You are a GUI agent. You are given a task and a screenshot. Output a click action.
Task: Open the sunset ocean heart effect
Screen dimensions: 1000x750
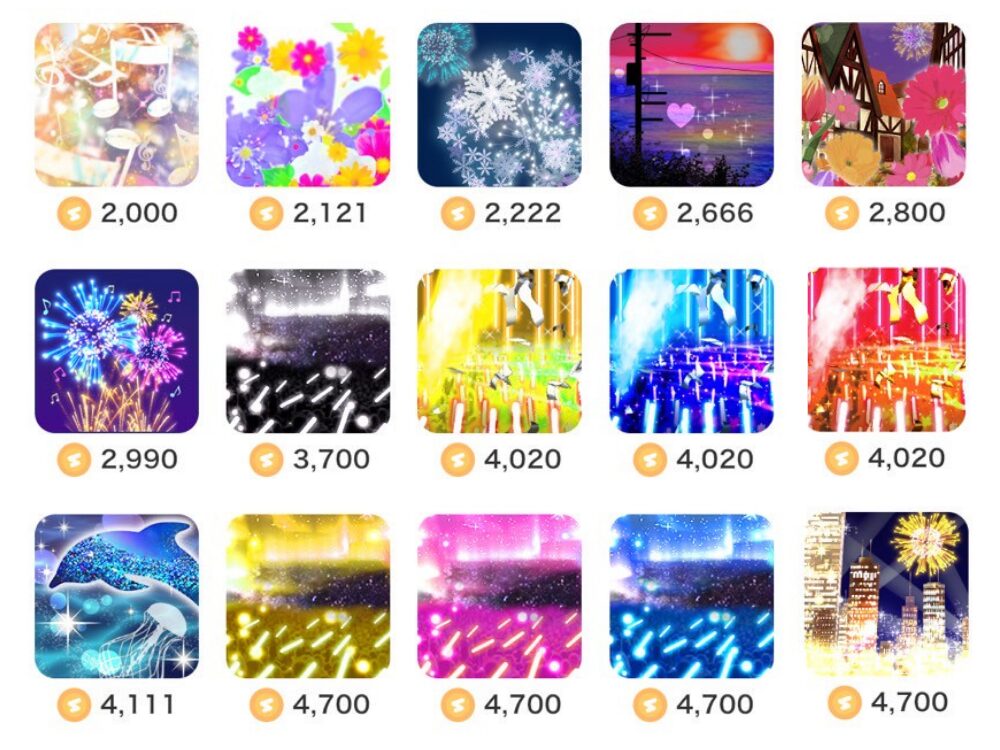(691, 105)
